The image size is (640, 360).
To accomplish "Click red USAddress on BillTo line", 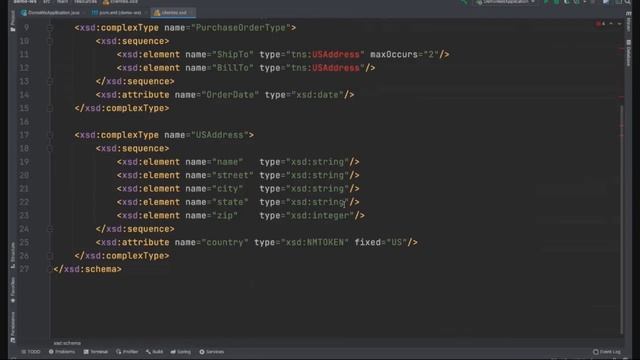I will click(336, 68).
